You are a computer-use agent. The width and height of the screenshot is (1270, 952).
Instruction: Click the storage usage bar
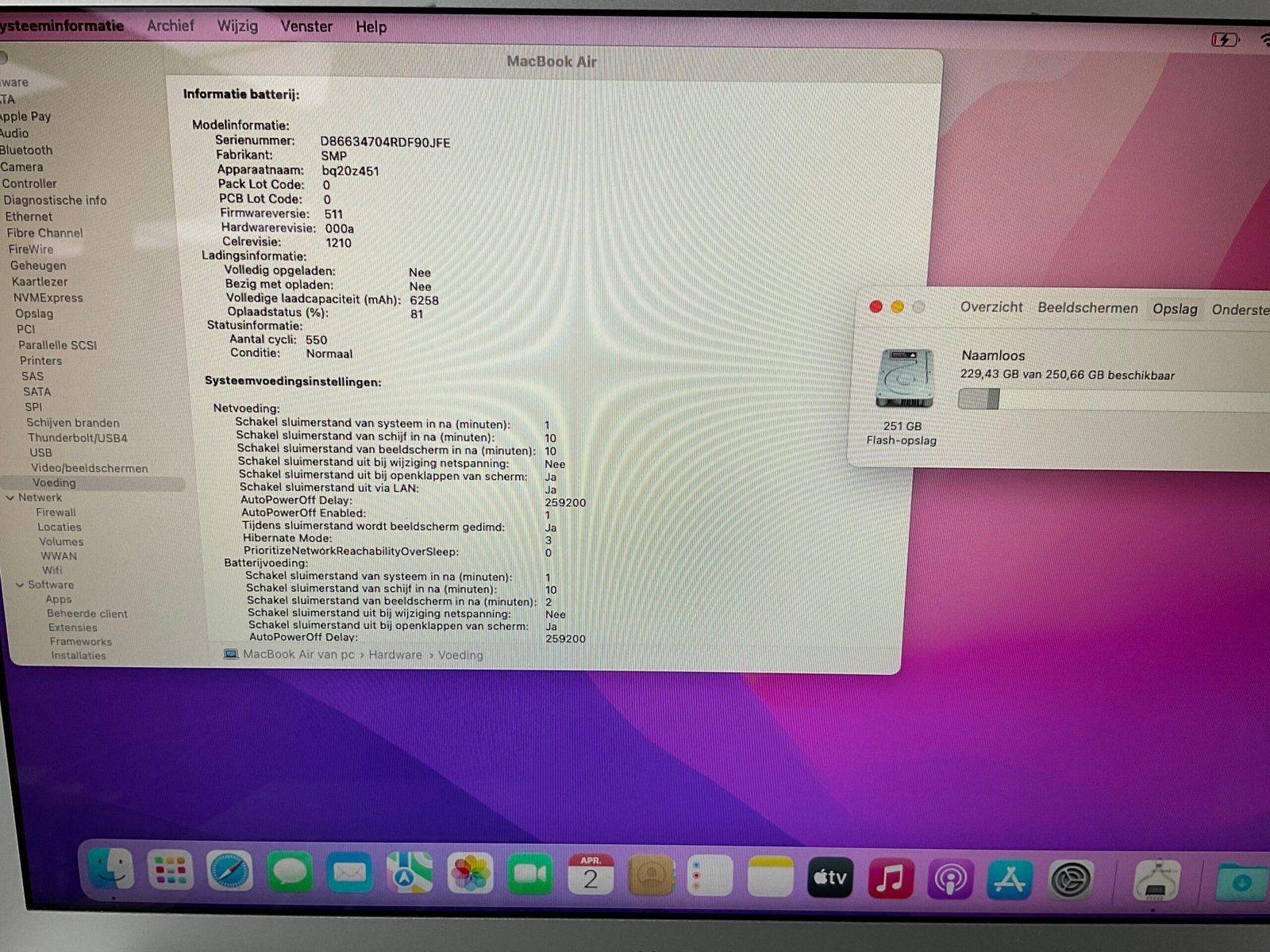[1114, 400]
